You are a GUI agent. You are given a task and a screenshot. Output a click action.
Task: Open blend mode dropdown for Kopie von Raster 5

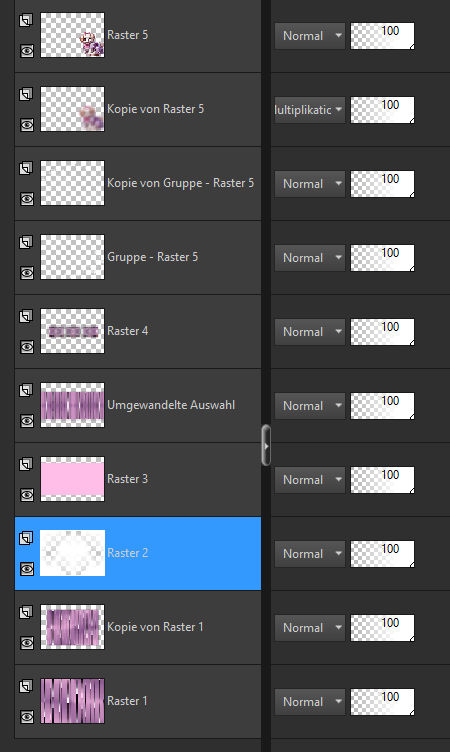[x=309, y=110]
